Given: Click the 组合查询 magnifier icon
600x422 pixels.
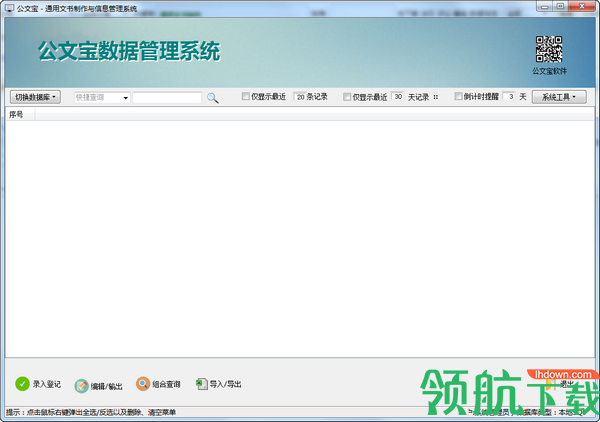Looking at the screenshot, I should click(x=143, y=384).
